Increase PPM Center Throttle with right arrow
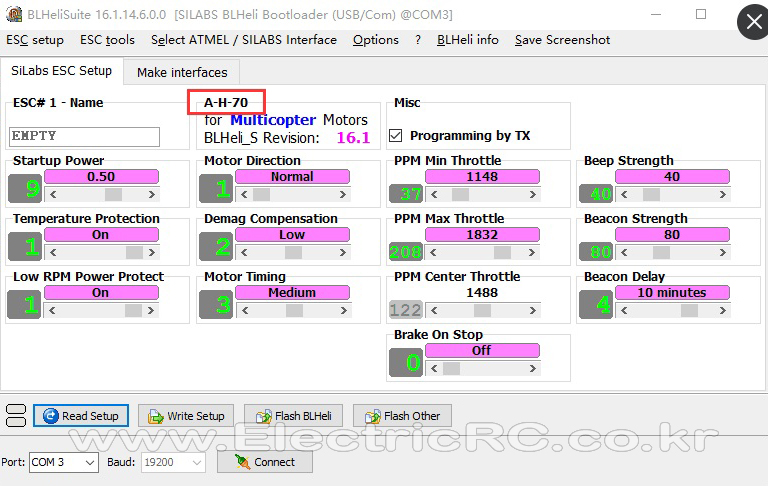This screenshot has width=768, height=486. 533,310
